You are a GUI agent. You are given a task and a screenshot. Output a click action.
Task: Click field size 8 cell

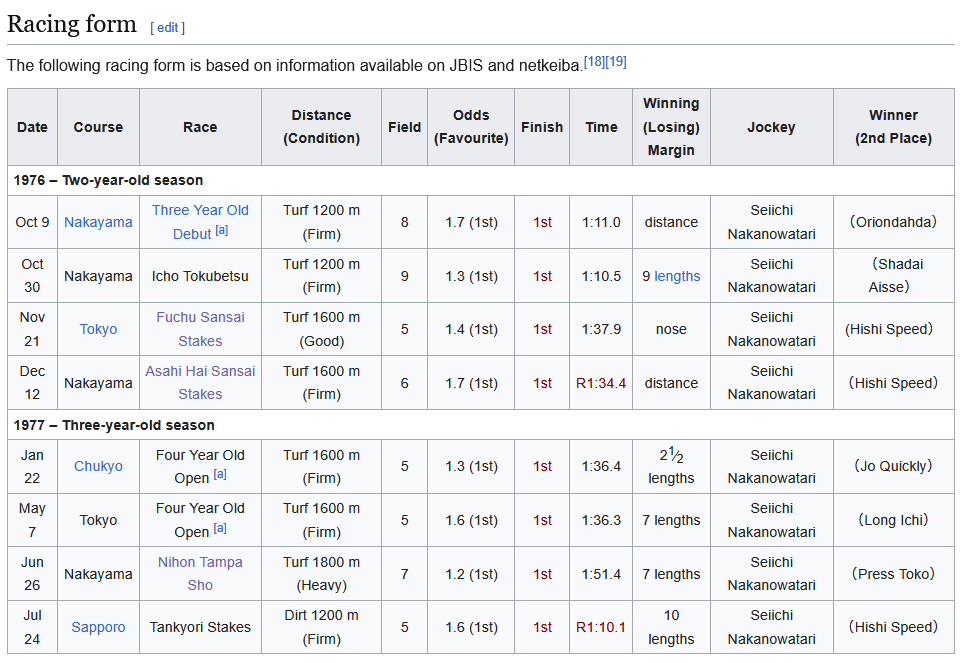coord(404,222)
